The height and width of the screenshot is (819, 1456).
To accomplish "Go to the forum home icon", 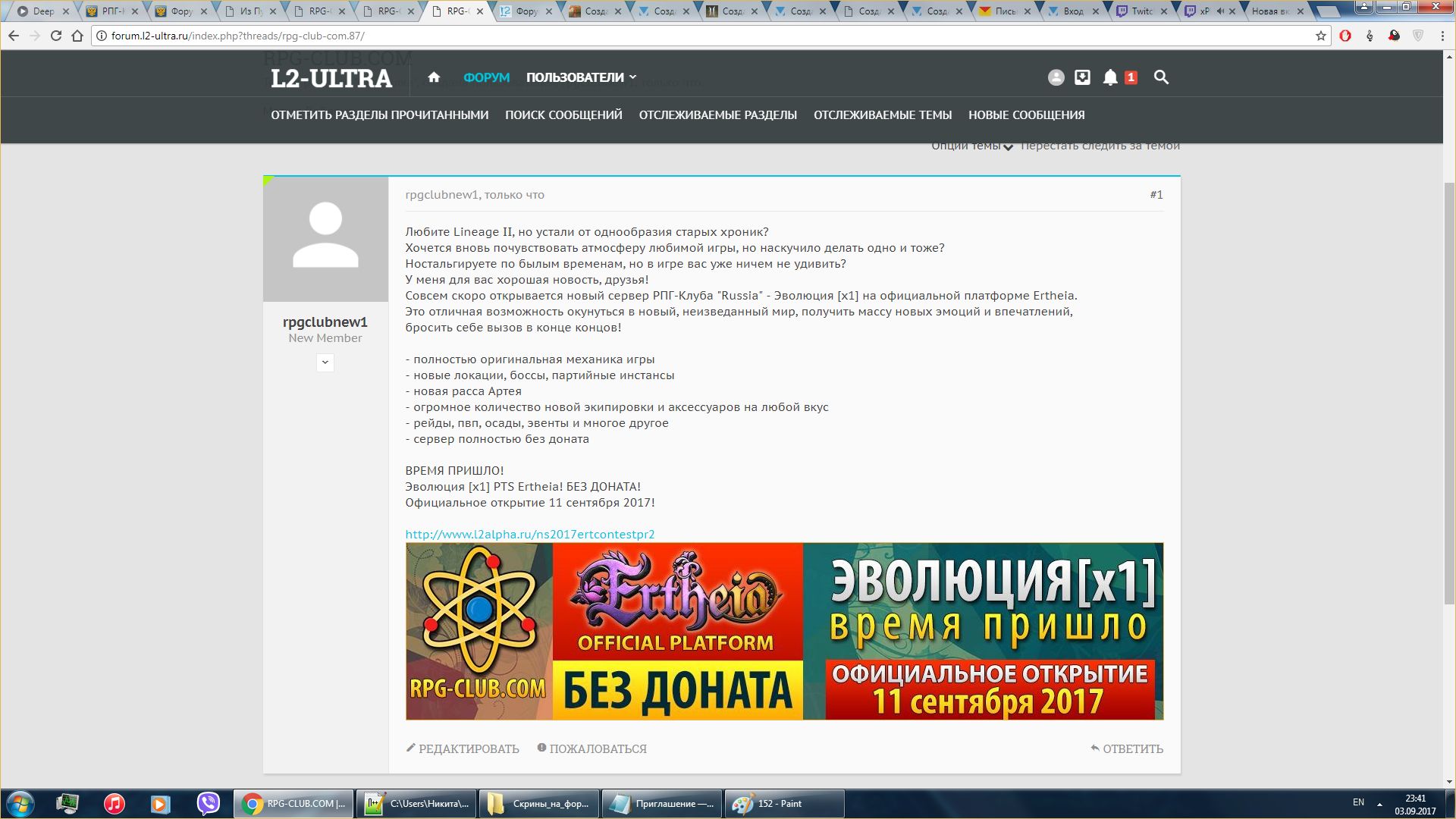I will [x=434, y=77].
